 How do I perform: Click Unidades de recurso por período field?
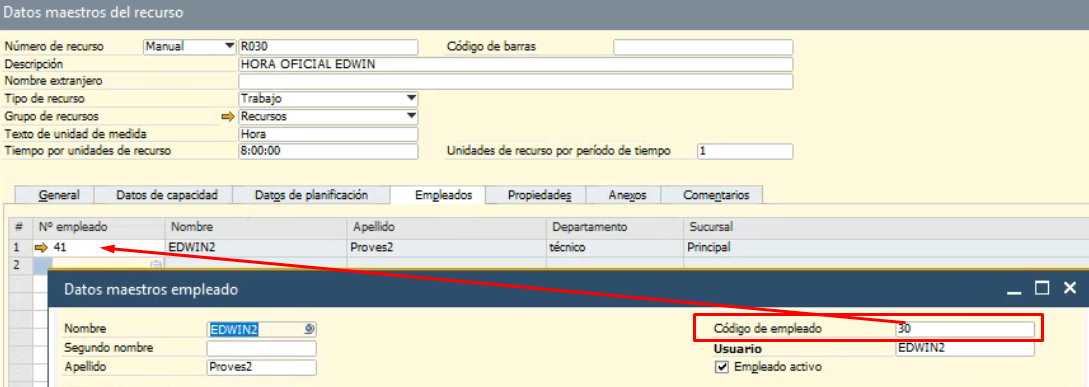[x=745, y=151]
